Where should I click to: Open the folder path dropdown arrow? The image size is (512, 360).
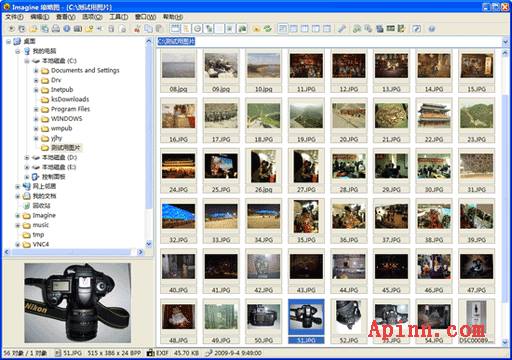tap(505, 42)
